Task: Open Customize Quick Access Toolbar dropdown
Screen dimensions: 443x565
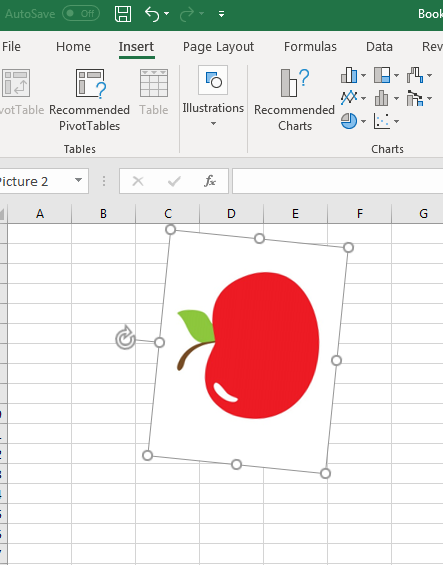Action: pos(221,14)
